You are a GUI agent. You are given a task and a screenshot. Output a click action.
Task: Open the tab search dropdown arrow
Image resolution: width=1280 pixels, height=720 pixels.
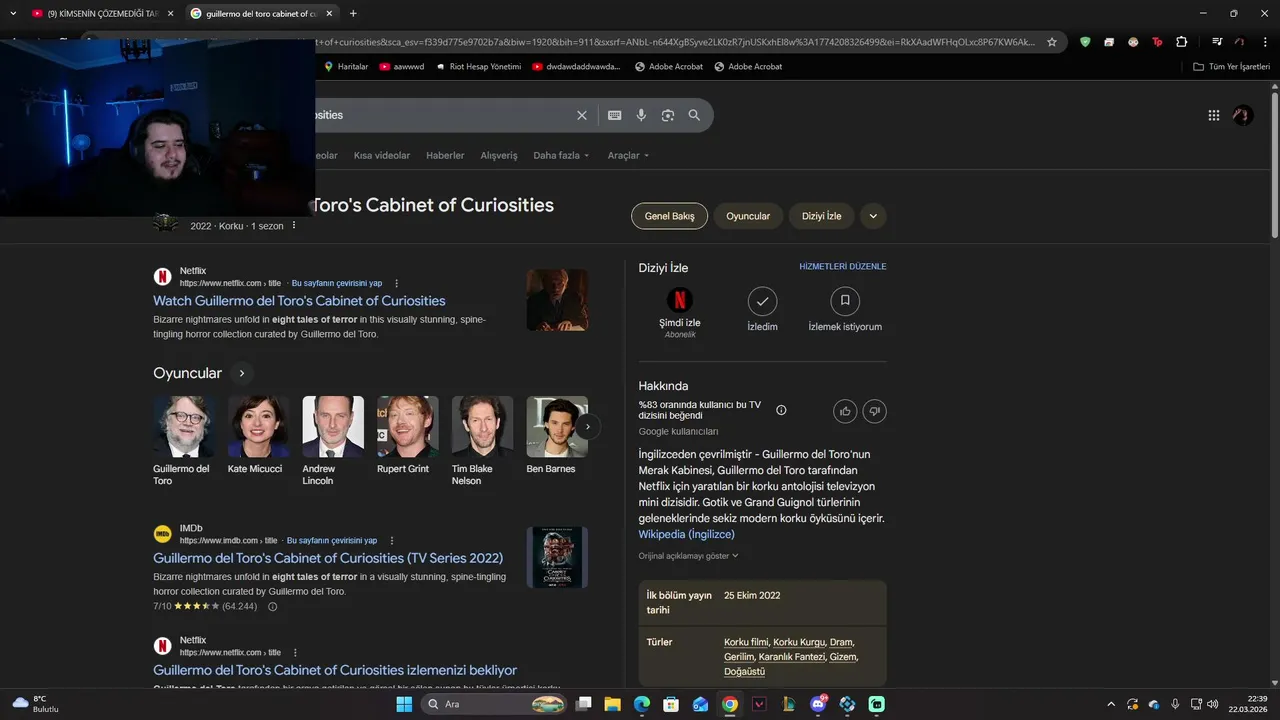coord(13,13)
